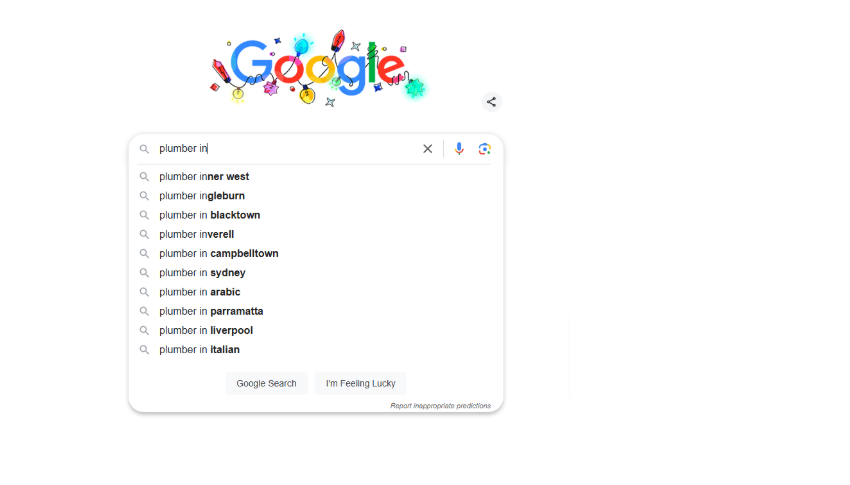Start voice search with microphone icon
The width and height of the screenshot is (850, 485).
tap(459, 149)
